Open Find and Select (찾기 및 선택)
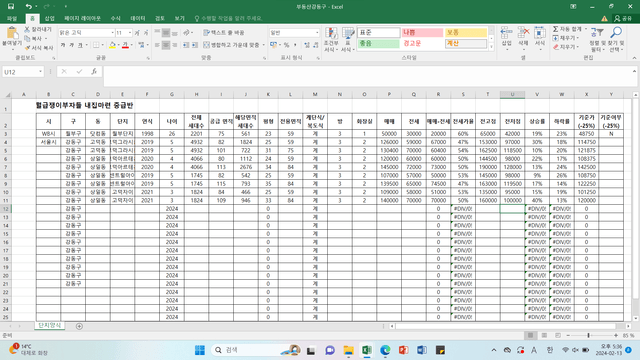This screenshot has width=640, height=360. pyautogui.click(x=616, y=40)
